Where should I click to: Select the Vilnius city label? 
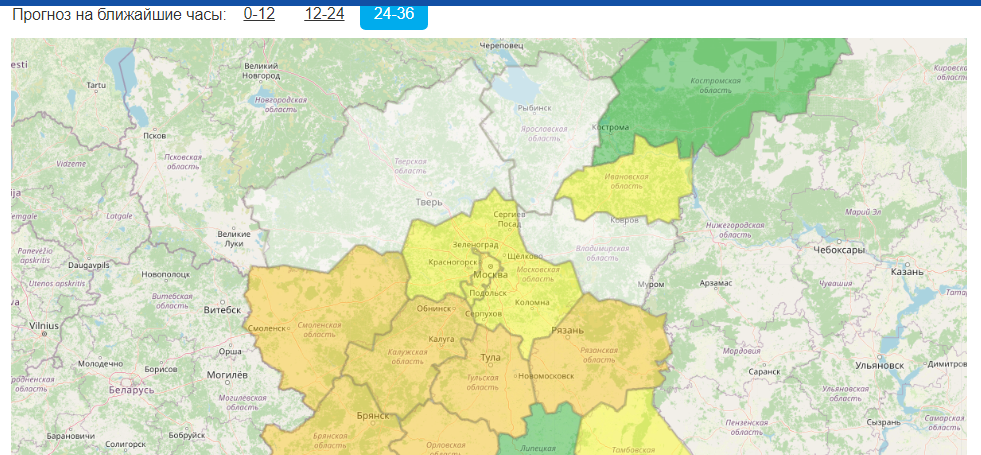pyautogui.click(x=44, y=326)
